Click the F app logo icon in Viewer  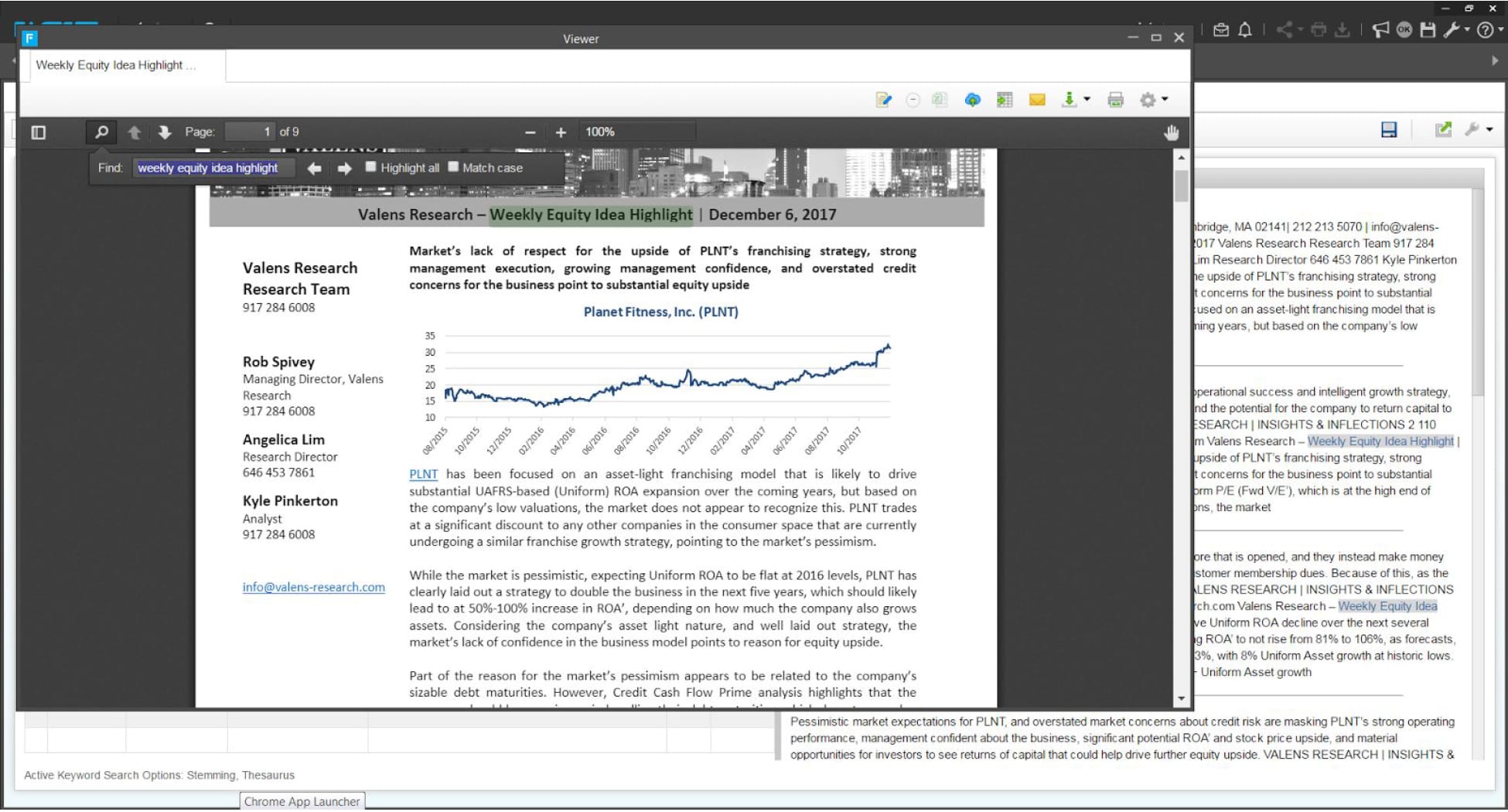click(x=29, y=38)
